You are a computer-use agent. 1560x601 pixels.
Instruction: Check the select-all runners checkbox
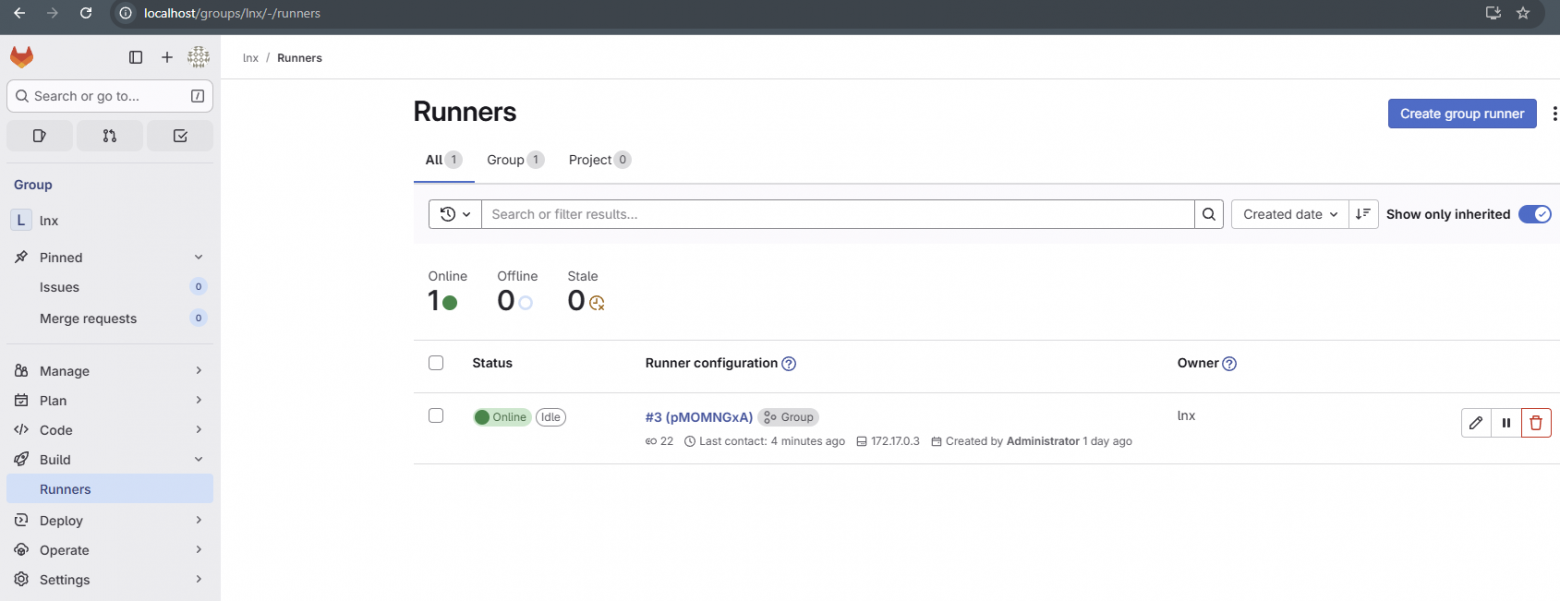point(436,362)
